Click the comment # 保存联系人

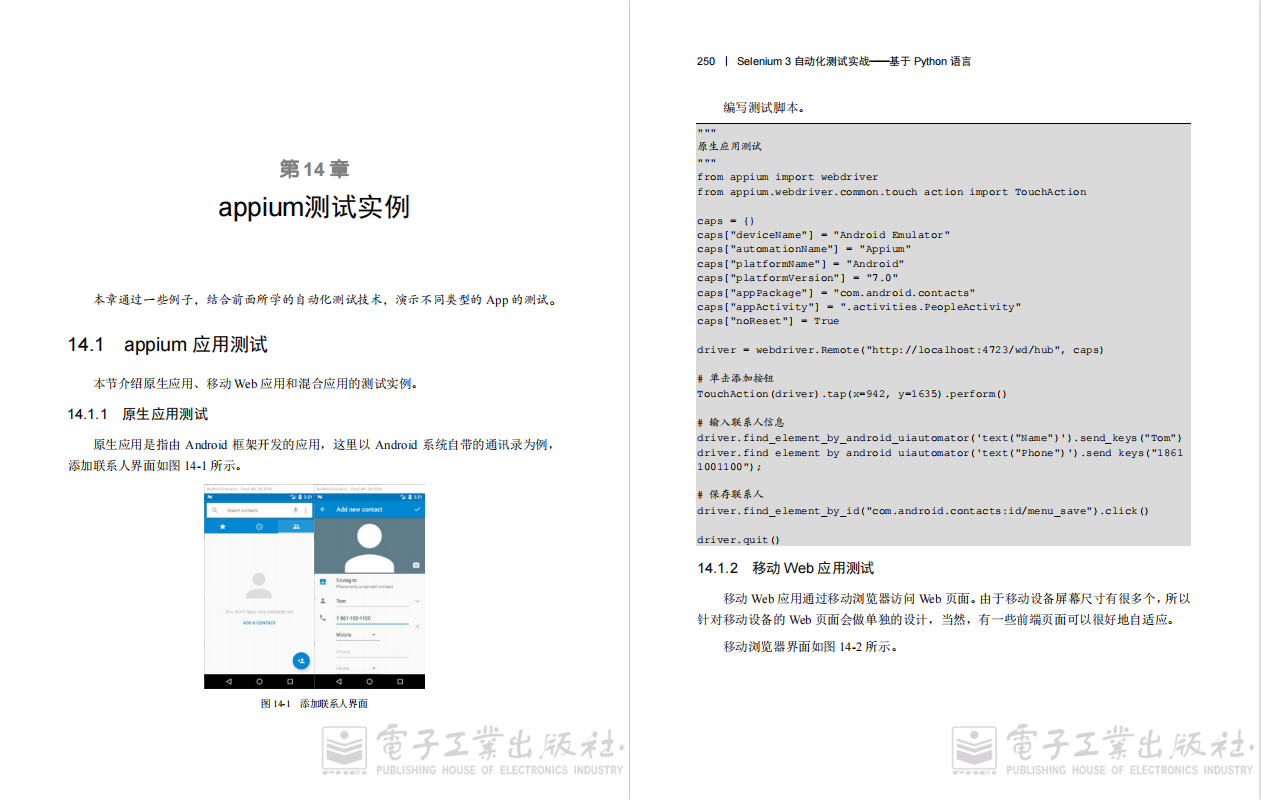730,495
